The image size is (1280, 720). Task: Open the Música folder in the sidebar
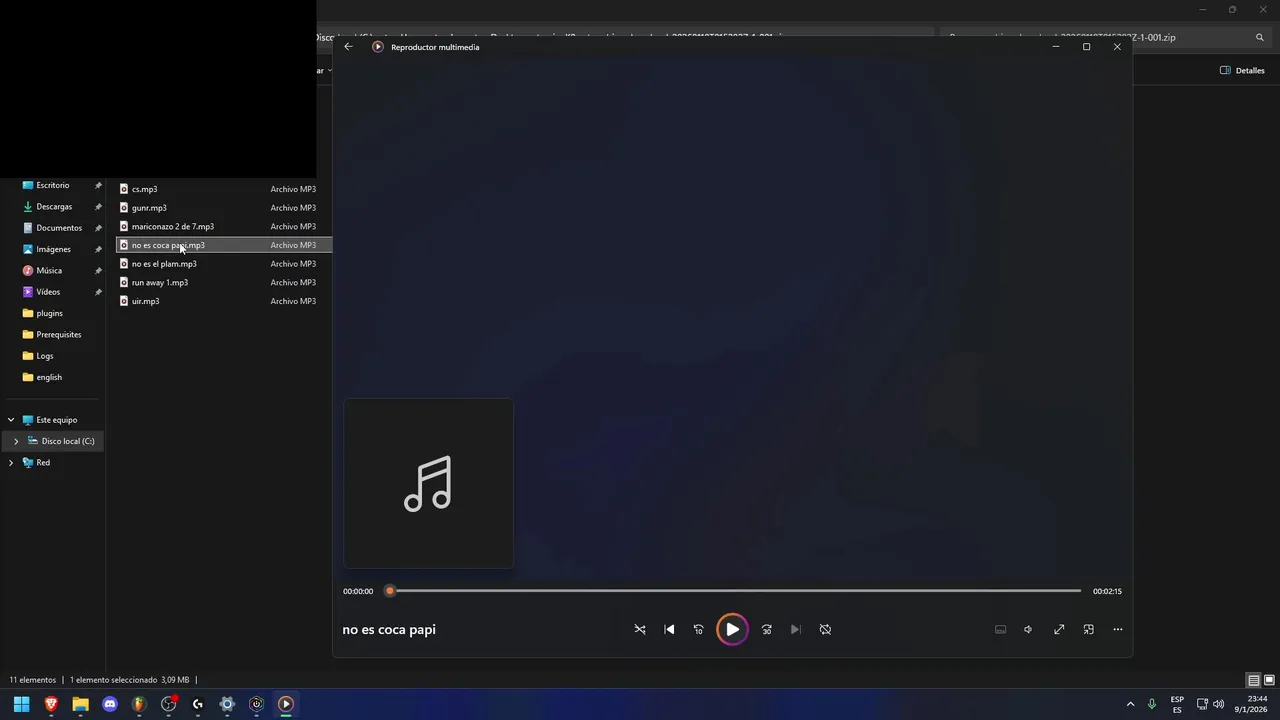click(x=49, y=271)
